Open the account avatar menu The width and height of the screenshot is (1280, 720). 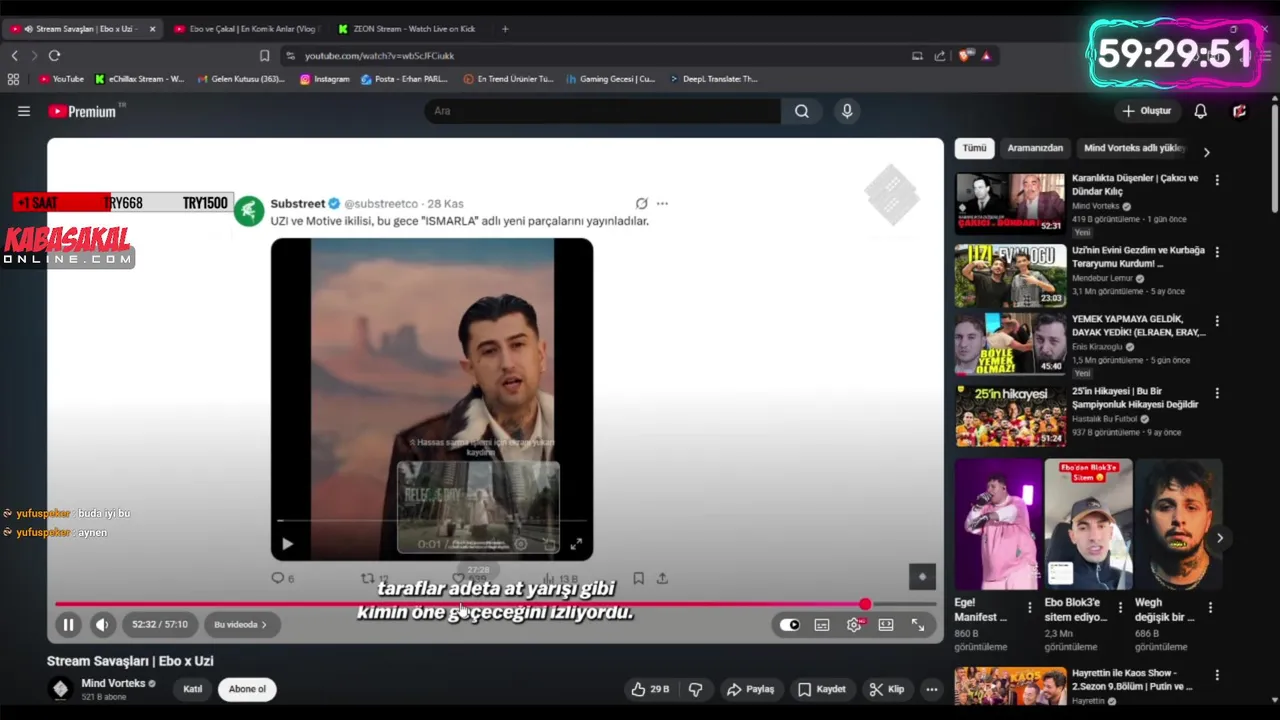click(x=1240, y=111)
